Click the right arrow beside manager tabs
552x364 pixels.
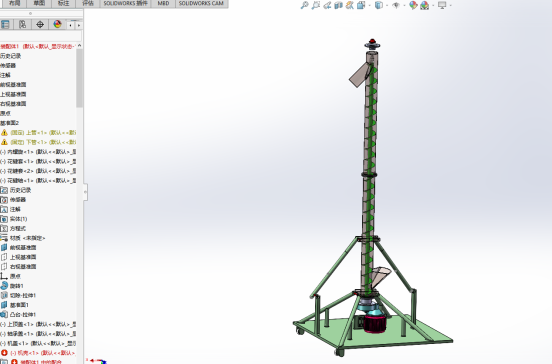(x=79, y=25)
